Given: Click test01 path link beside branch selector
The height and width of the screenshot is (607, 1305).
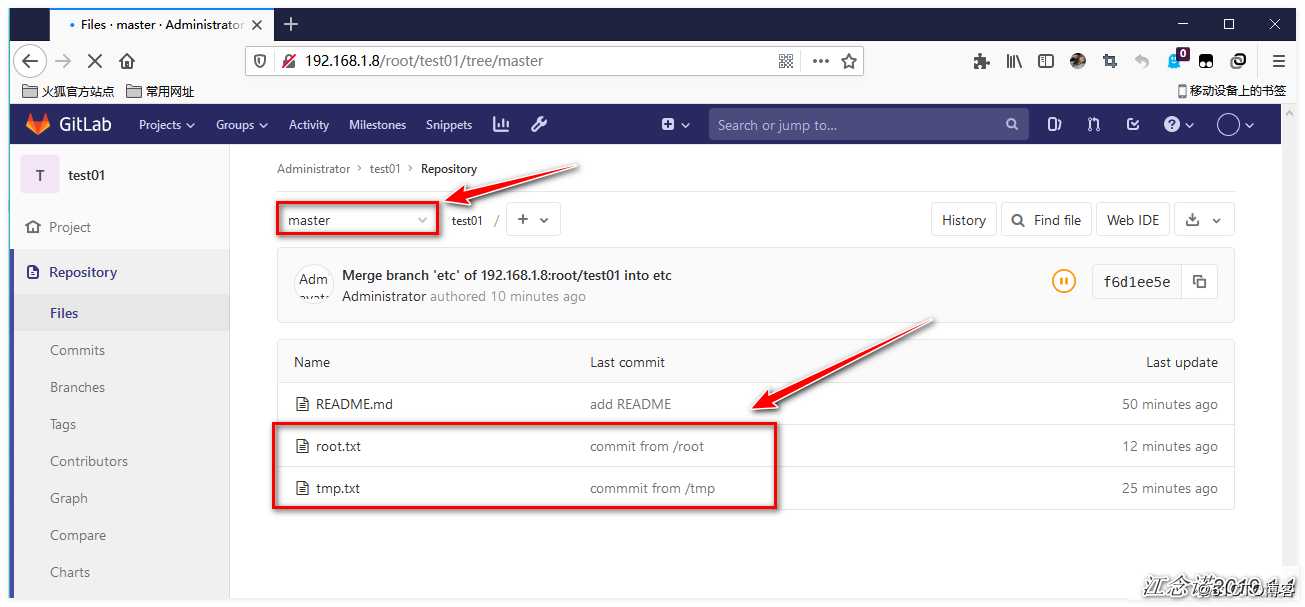Looking at the screenshot, I should pos(467,221).
